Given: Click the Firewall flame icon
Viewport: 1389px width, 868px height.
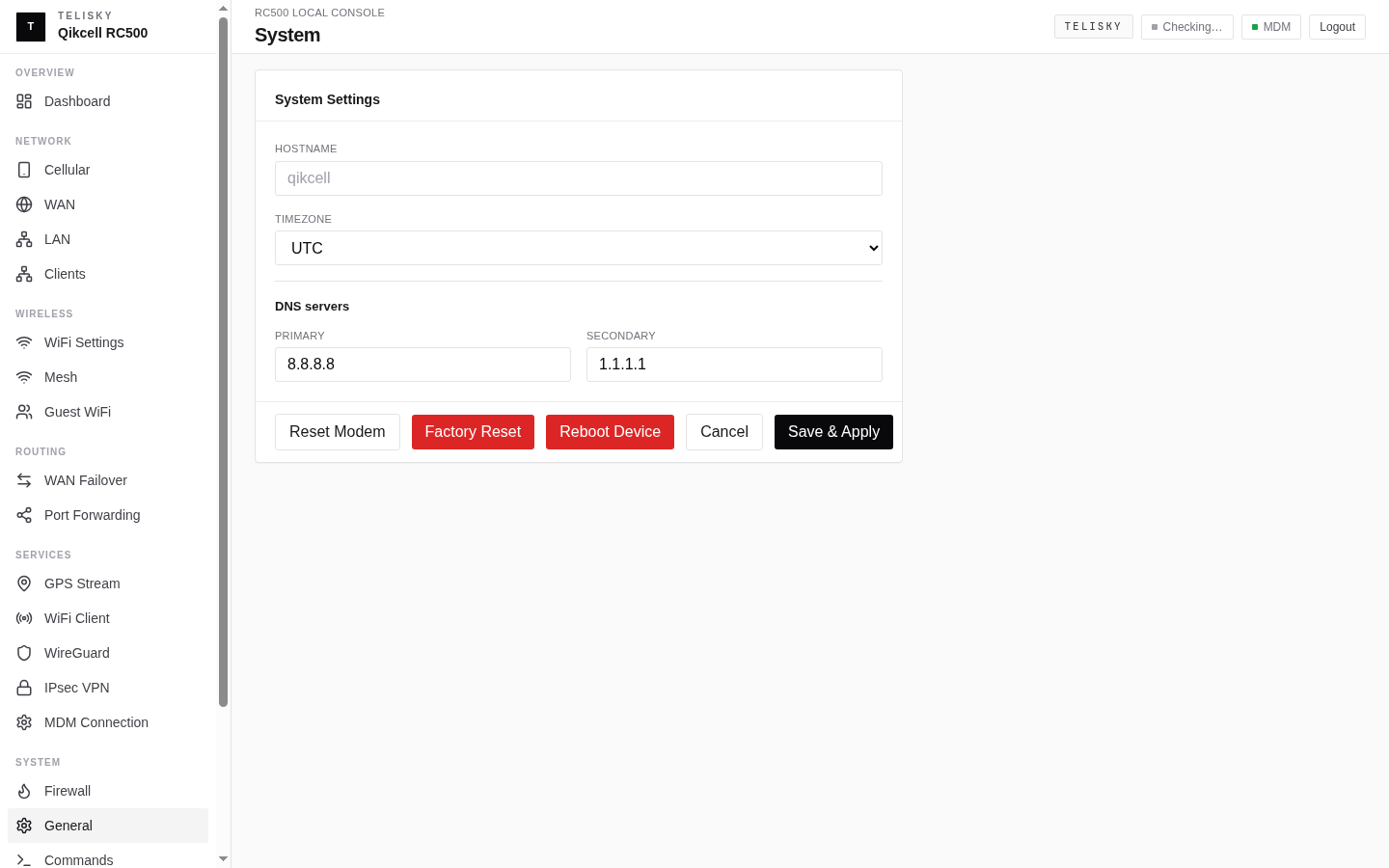Looking at the screenshot, I should 24,791.
